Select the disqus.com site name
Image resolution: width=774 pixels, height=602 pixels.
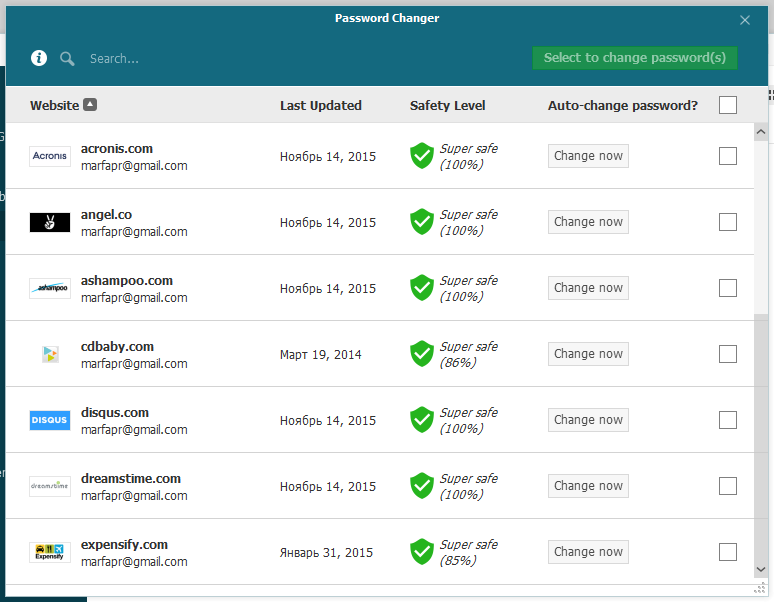(x=115, y=413)
